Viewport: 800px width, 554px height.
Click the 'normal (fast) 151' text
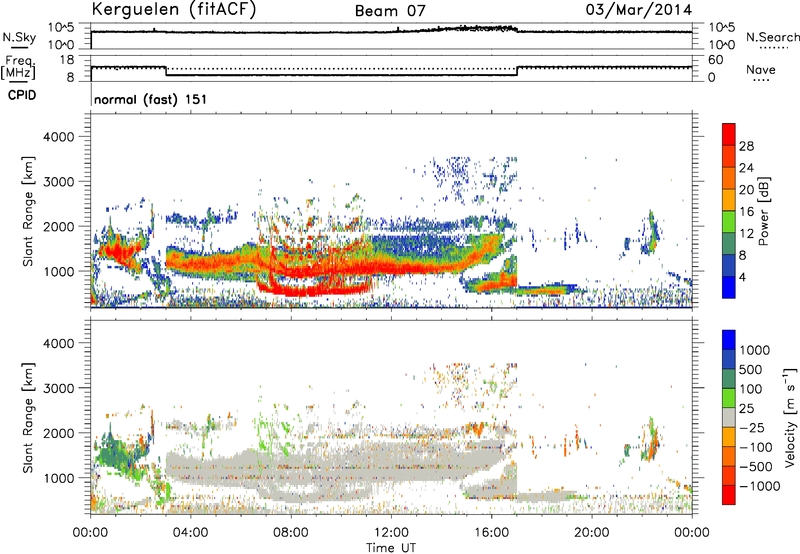(x=151, y=99)
